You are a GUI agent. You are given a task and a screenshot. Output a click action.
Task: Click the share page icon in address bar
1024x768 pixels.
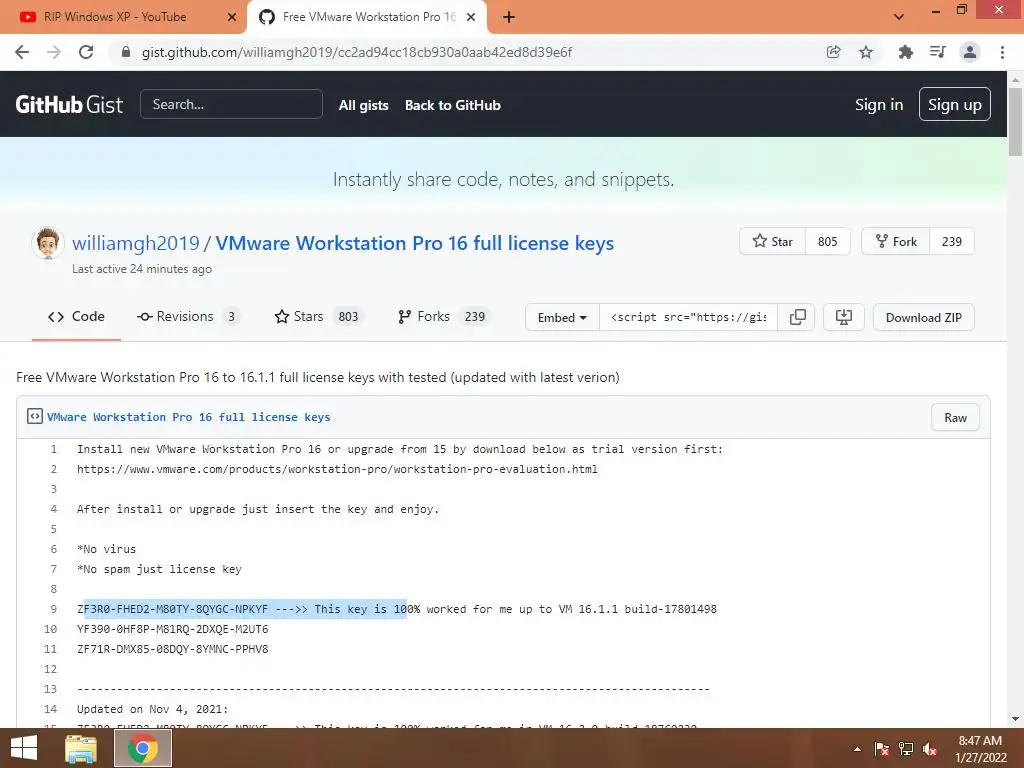tap(833, 52)
